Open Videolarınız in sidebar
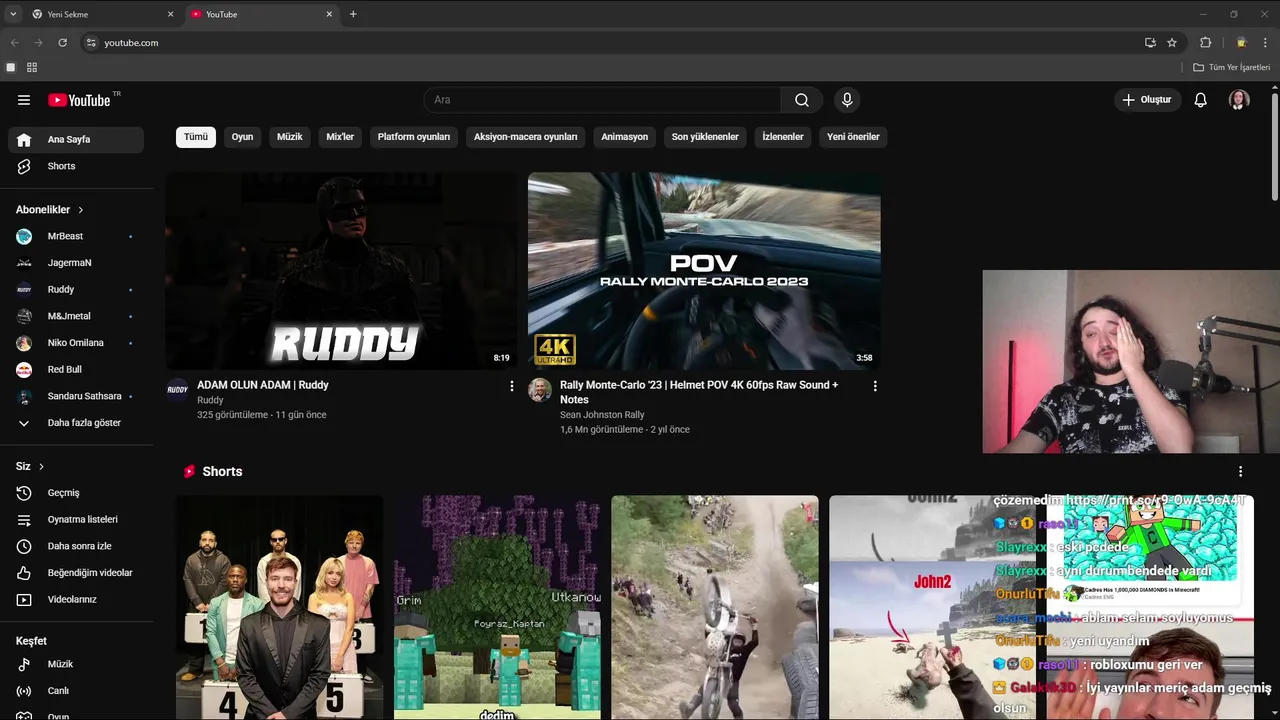This screenshot has width=1280, height=720. point(76,599)
